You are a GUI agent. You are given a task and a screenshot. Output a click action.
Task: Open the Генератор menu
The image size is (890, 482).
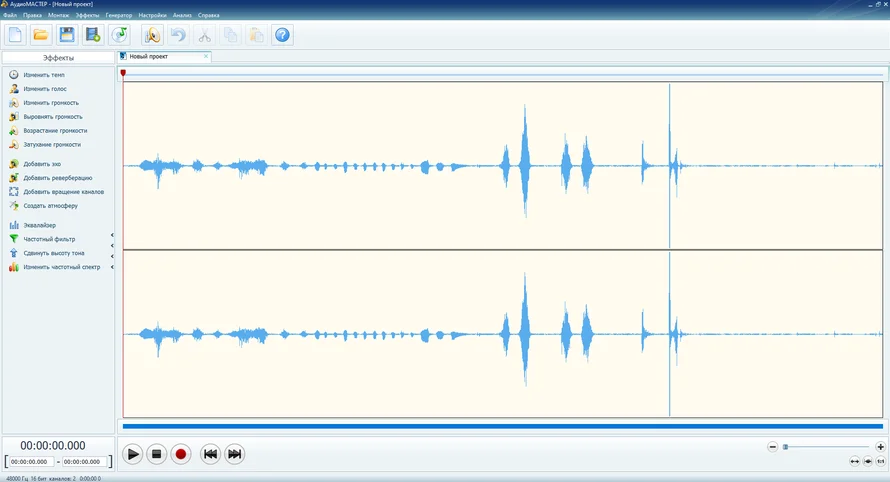click(119, 15)
